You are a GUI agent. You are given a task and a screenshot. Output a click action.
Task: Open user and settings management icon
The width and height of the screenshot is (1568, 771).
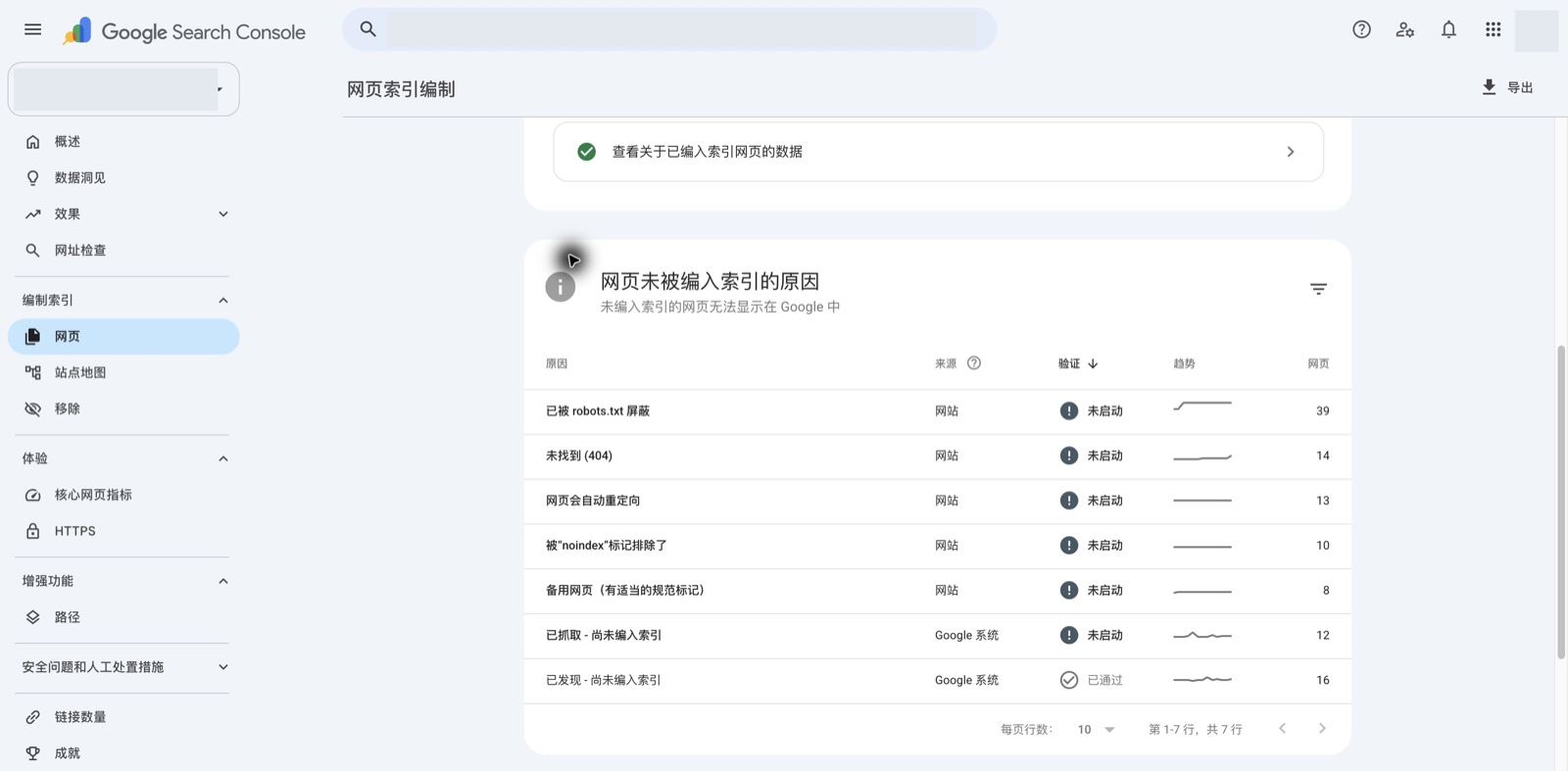point(1405,29)
